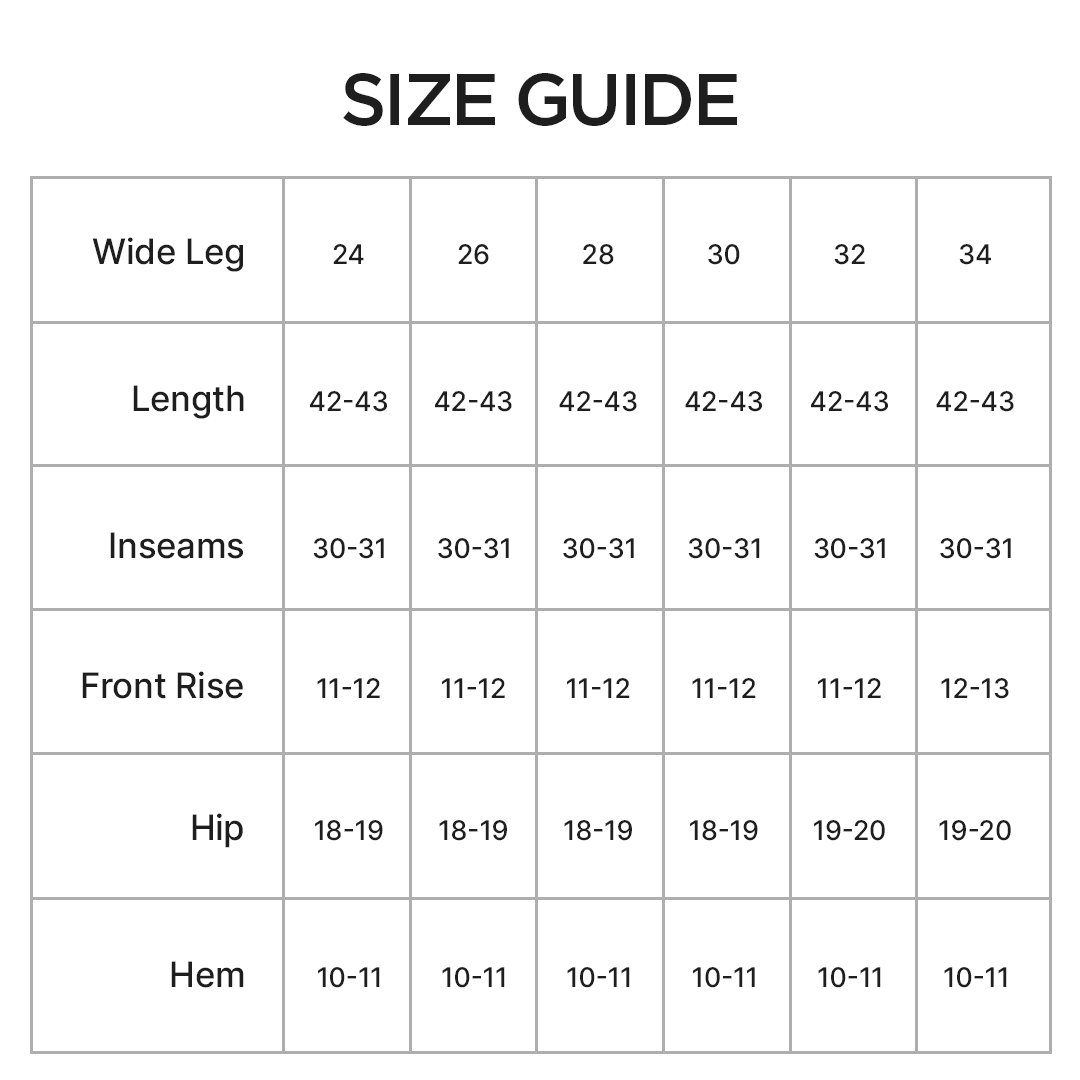Click the Front Rise value 12-13

975,688
